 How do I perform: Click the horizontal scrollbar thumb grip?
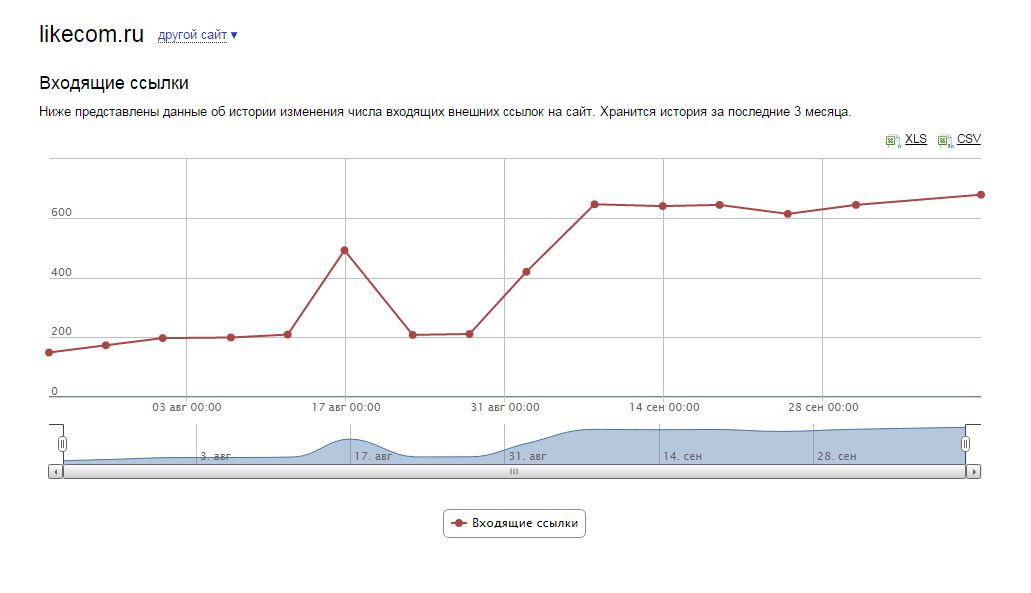514,471
